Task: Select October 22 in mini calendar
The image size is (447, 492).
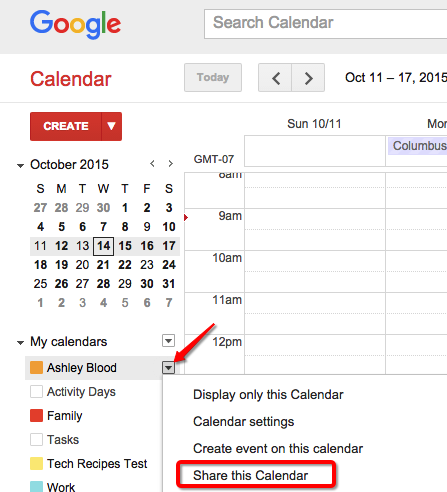Action: pyautogui.click(x=125, y=265)
